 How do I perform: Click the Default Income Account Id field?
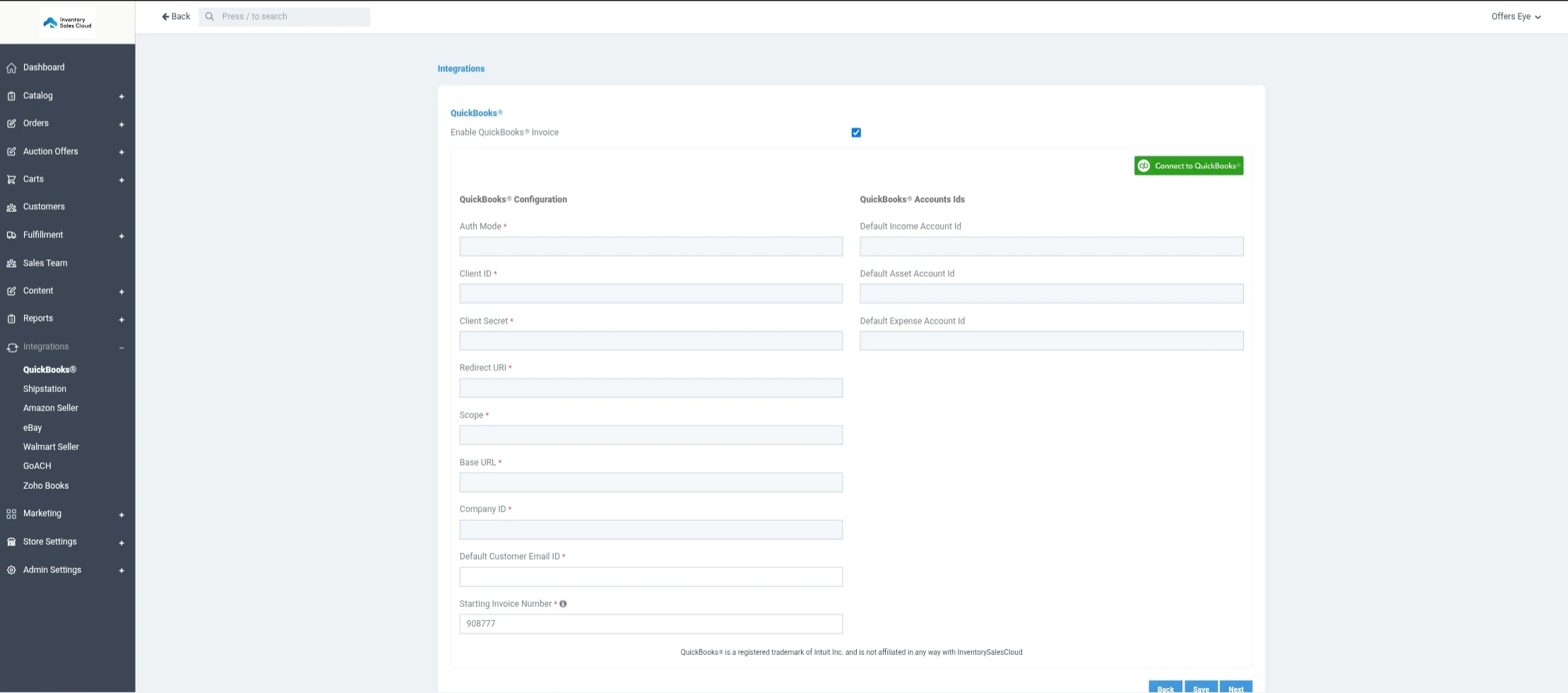point(1052,247)
